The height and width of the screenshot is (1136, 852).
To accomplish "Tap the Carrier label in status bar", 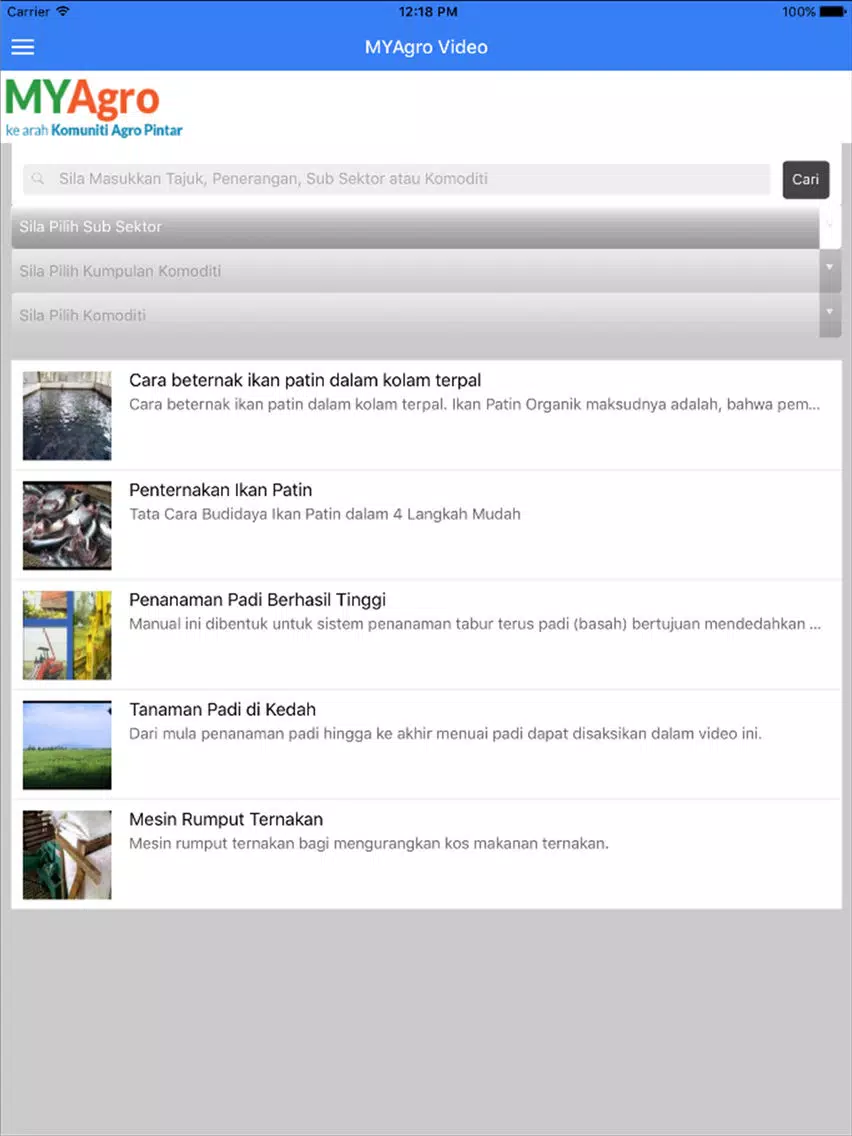I will pos(28,12).
